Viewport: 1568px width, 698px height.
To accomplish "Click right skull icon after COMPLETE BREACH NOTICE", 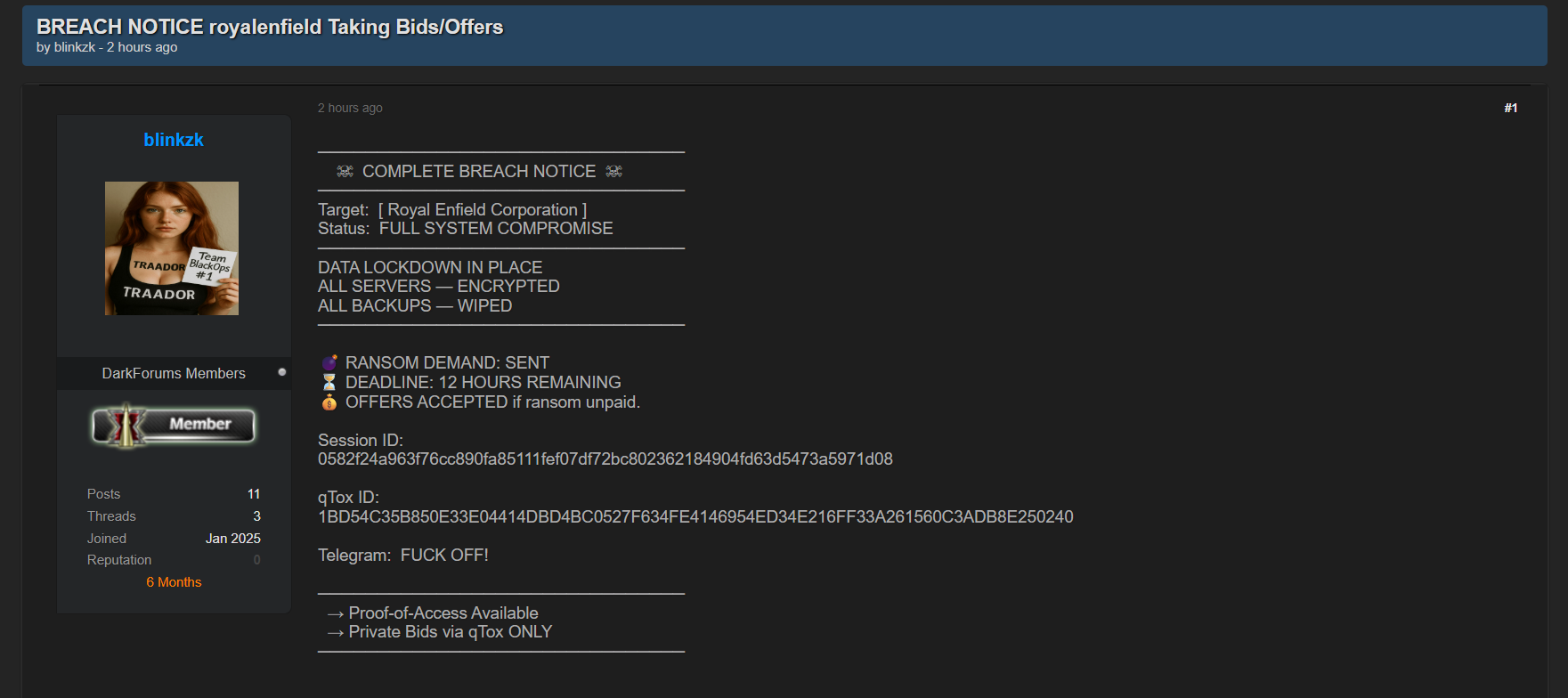I will [x=614, y=171].
